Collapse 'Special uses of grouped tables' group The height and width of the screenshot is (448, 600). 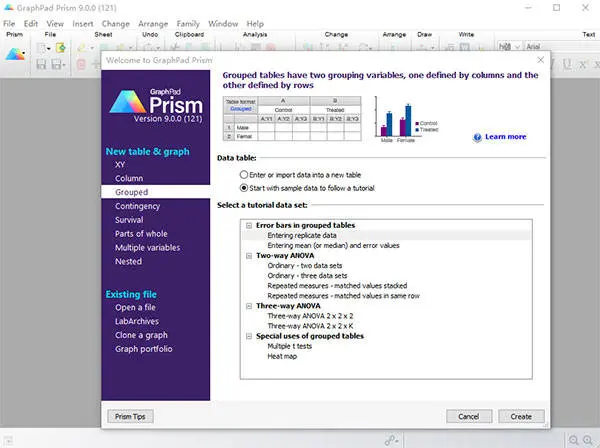coord(247,335)
